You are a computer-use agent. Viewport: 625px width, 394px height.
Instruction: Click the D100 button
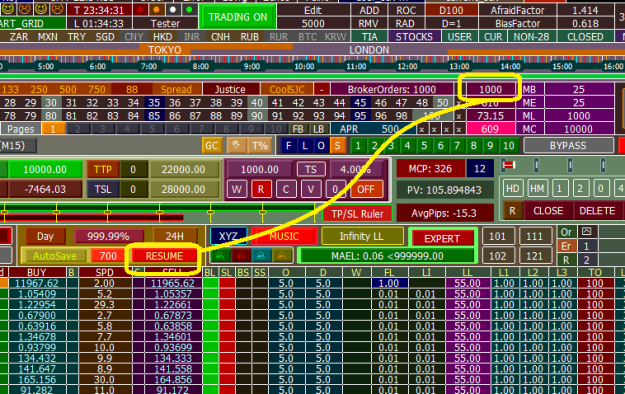click(x=451, y=10)
